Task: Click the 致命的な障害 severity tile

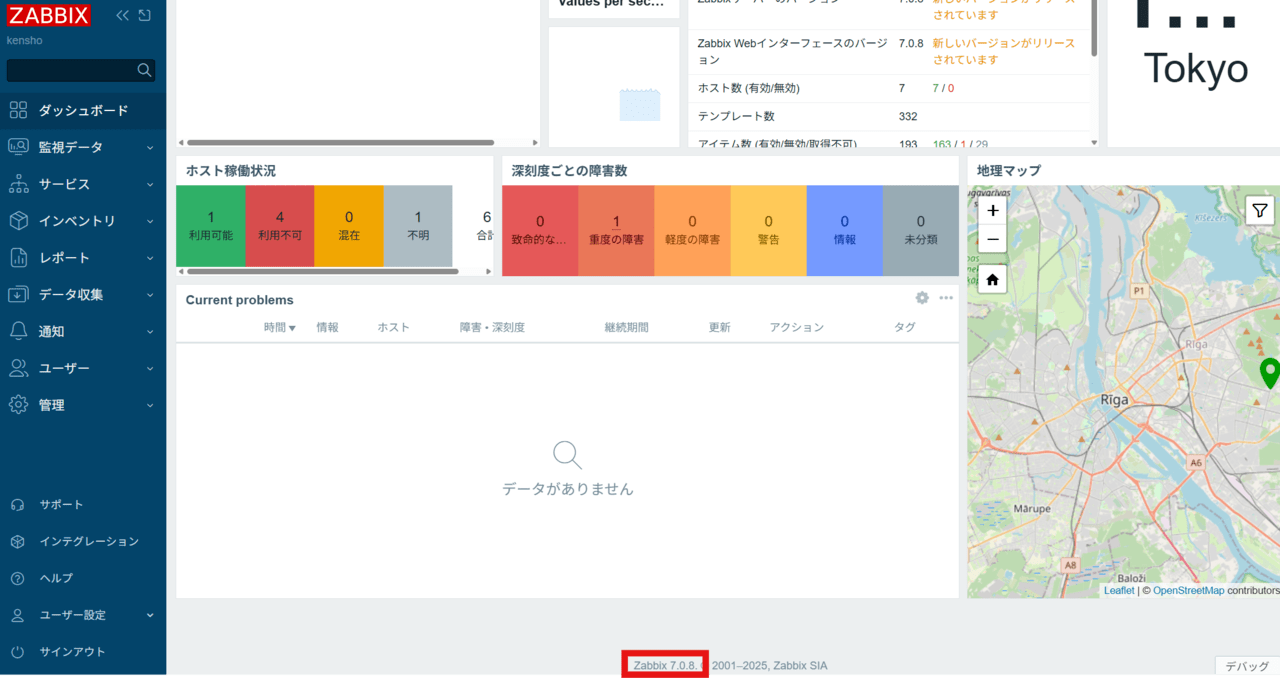Action: [540, 231]
